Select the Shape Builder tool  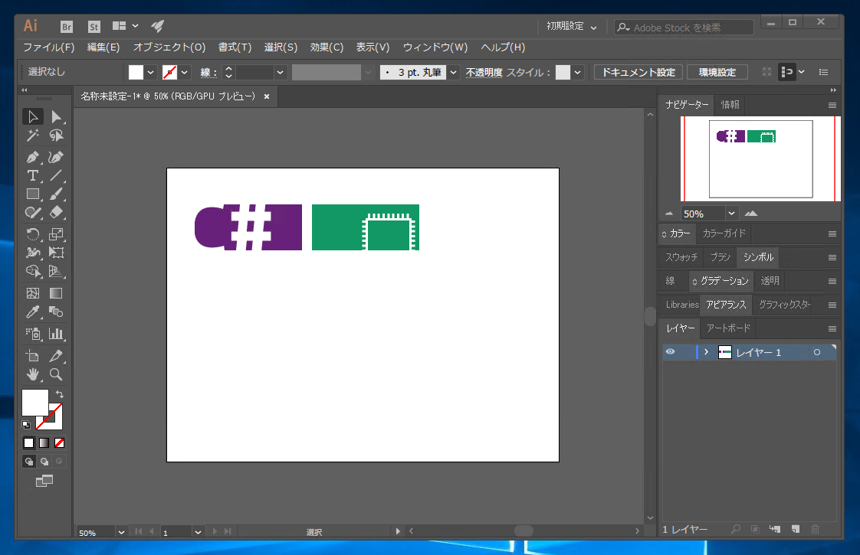[x=33, y=271]
